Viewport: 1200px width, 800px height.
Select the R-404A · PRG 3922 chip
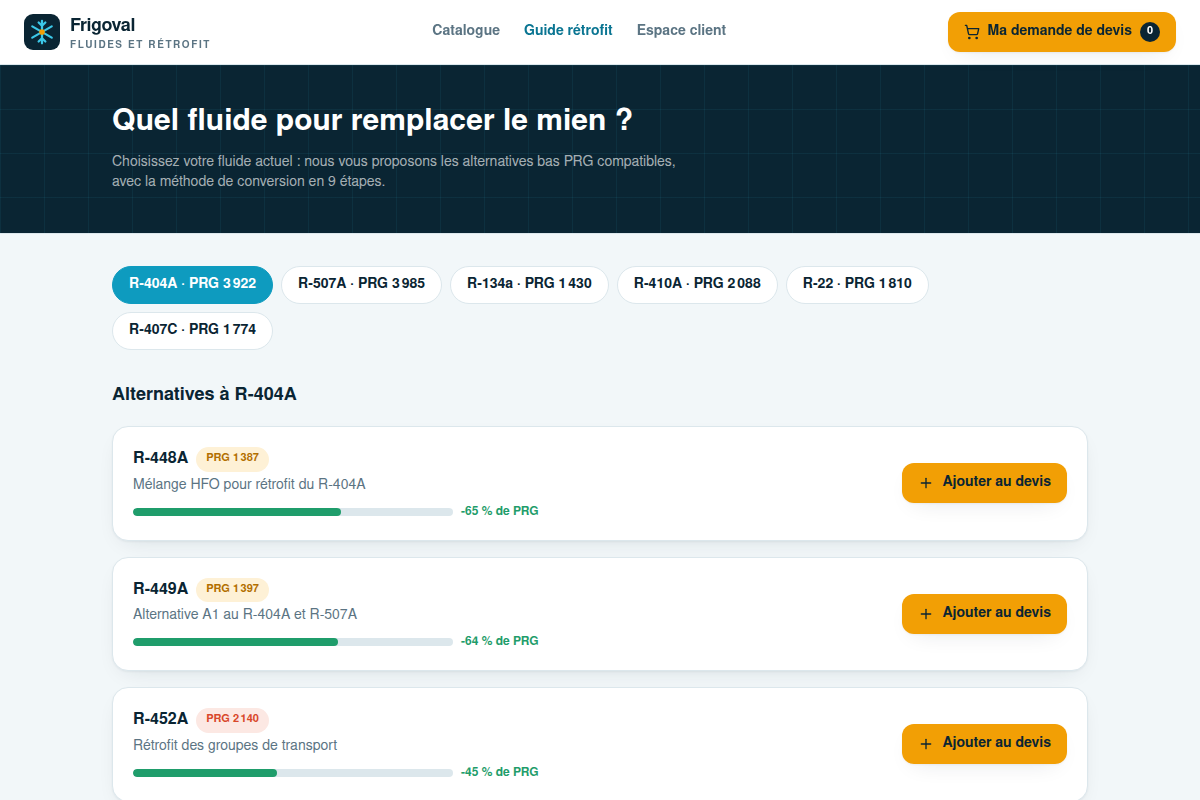[x=192, y=284]
